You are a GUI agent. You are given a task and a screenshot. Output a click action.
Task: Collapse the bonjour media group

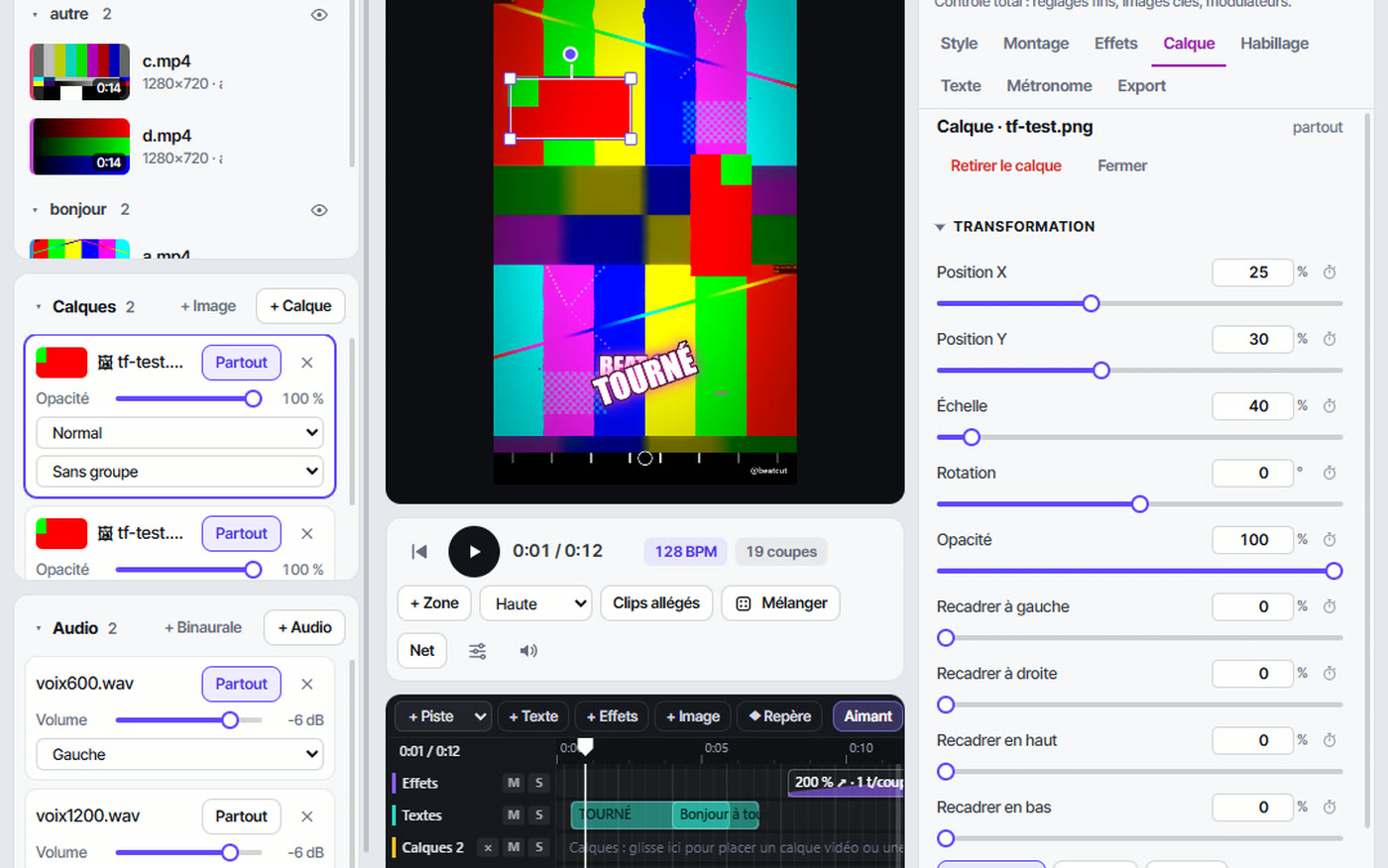tap(36, 210)
